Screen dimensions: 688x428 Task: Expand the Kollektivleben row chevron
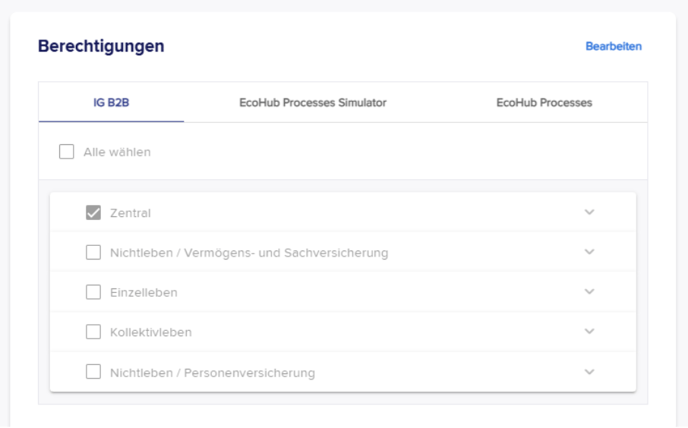[x=589, y=331]
